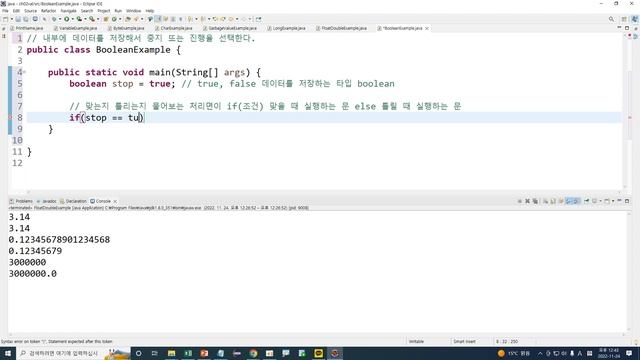Click the Open Perspective icon

point(624,19)
